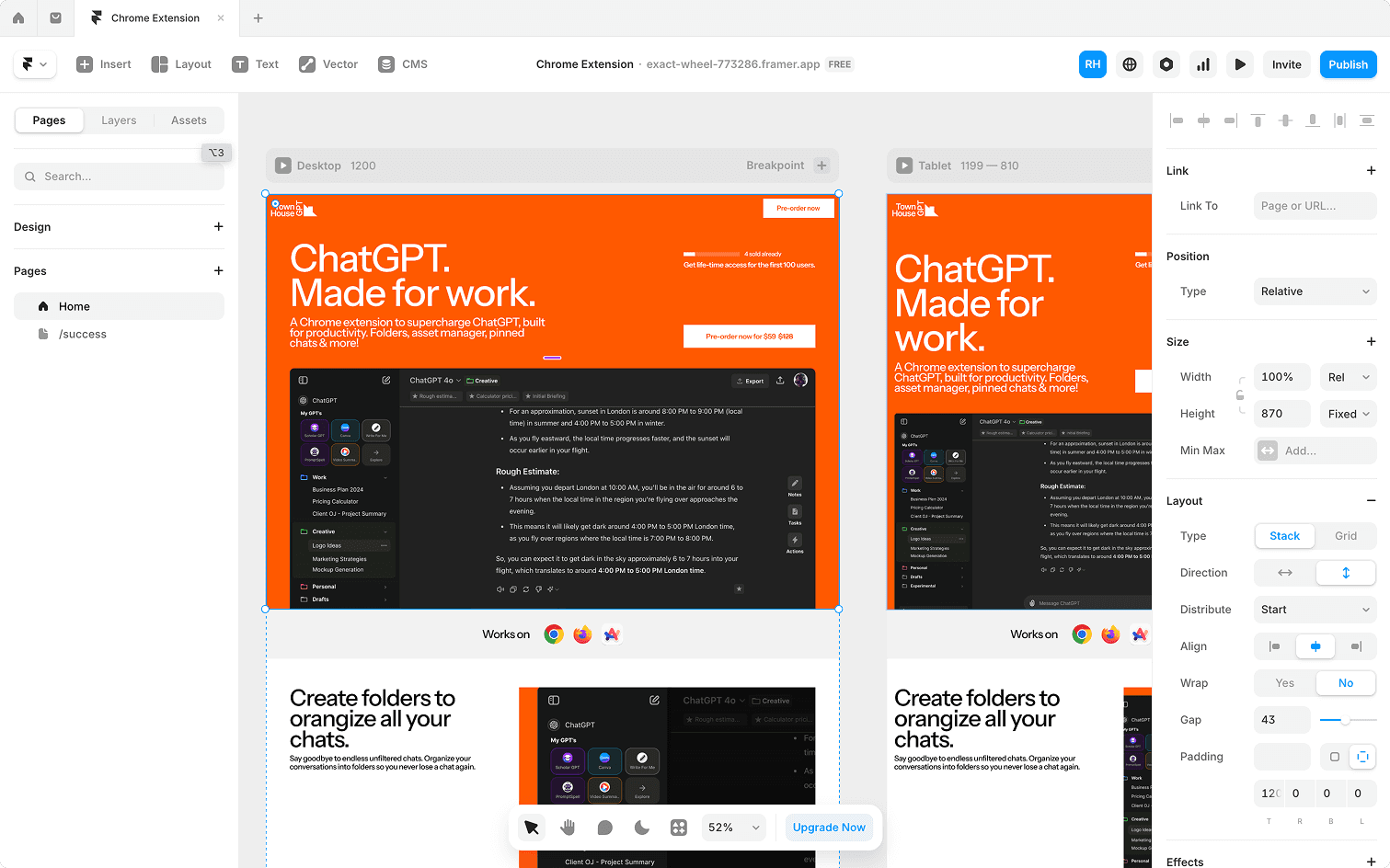Click the home icon in tab bar
This screenshot has height=868, width=1390.
pyautogui.click(x=18, y=17)
